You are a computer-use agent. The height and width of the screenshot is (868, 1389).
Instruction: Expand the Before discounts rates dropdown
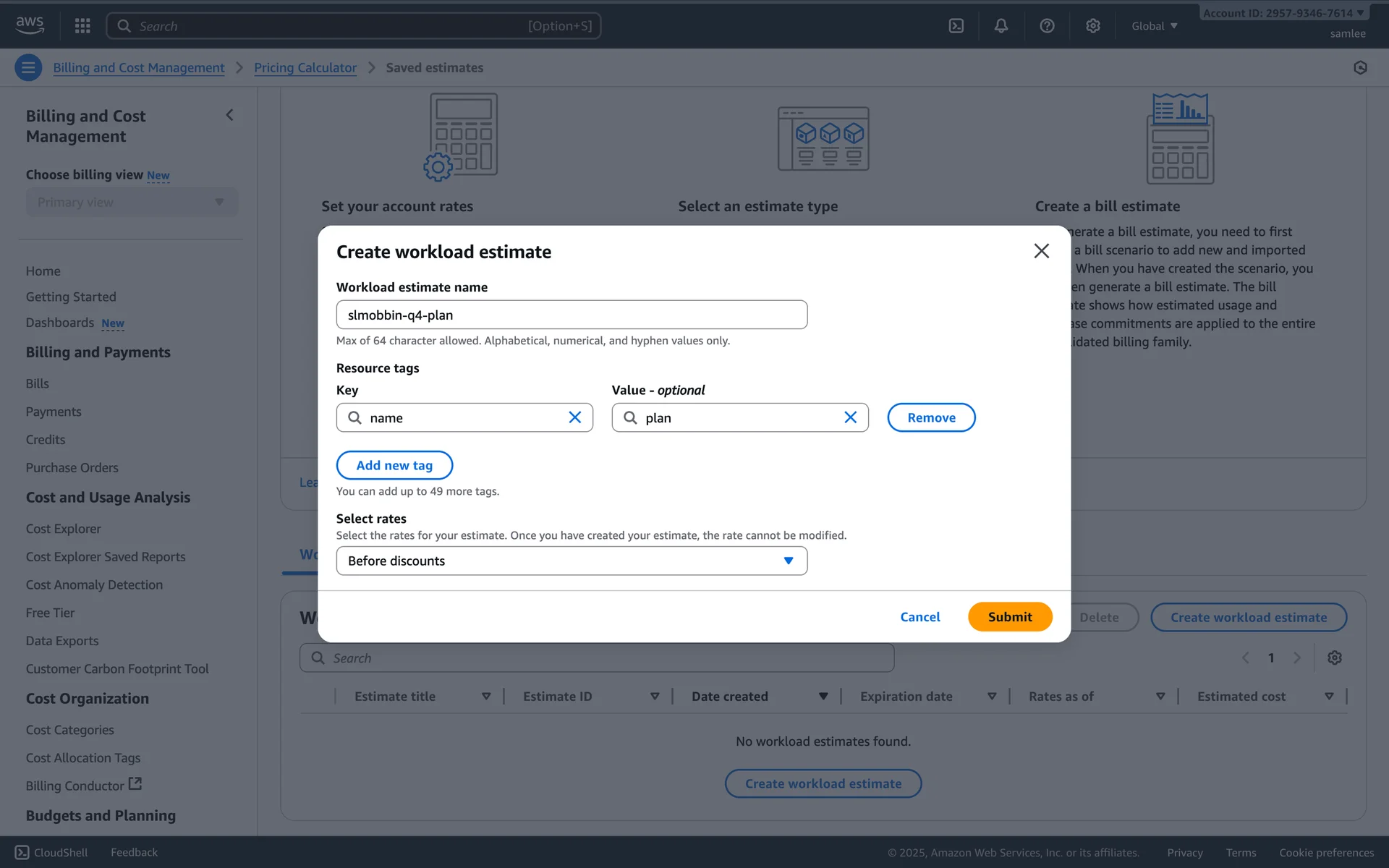[572, 561]
